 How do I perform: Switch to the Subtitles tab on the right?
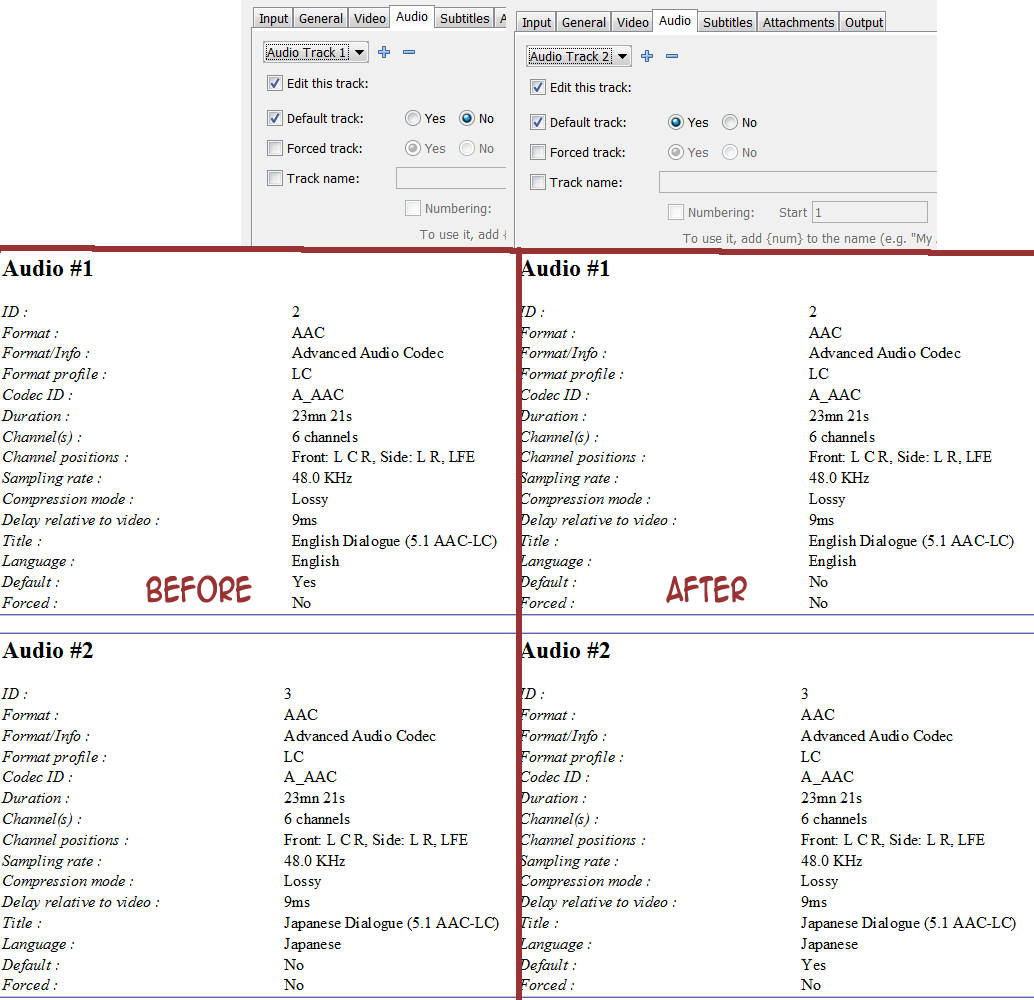click(727, 21)
